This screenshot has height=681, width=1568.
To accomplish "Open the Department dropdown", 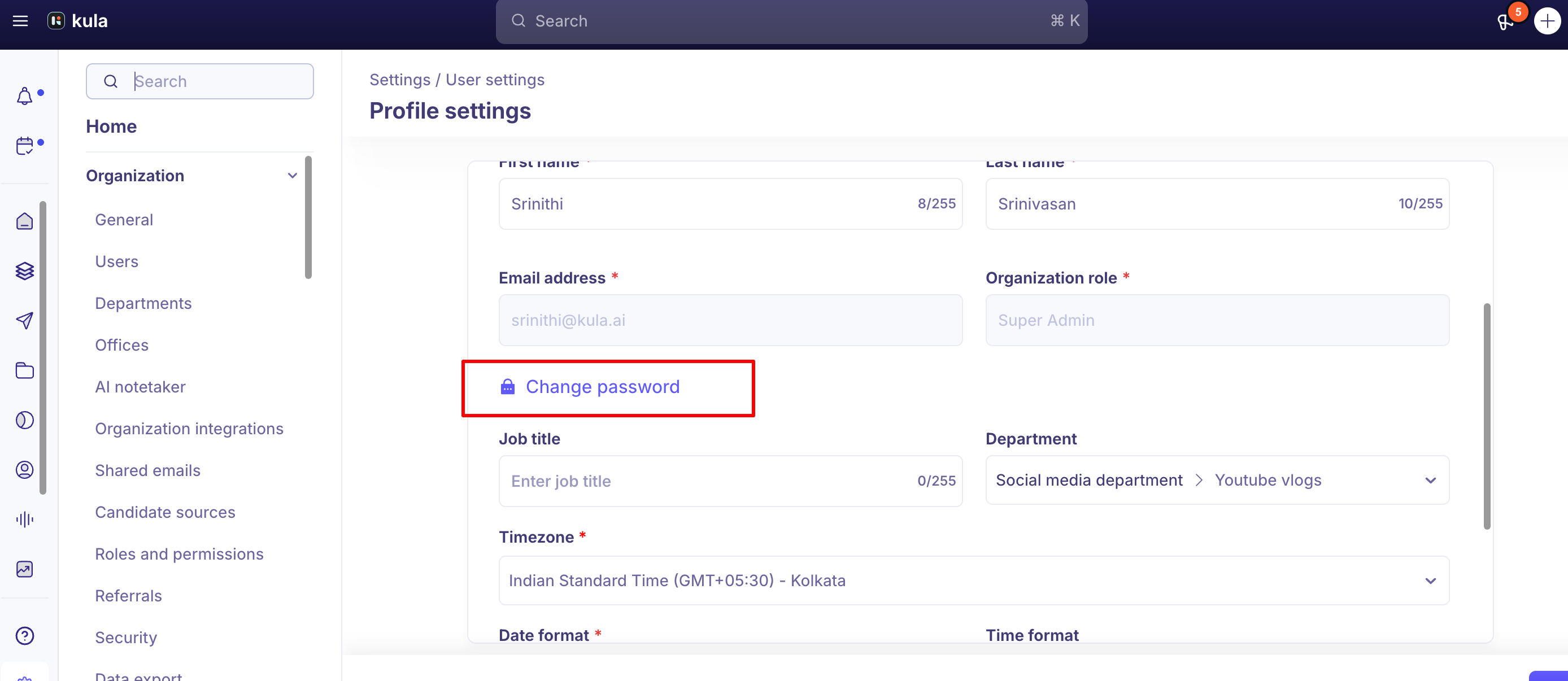I will coord(1217,480).
